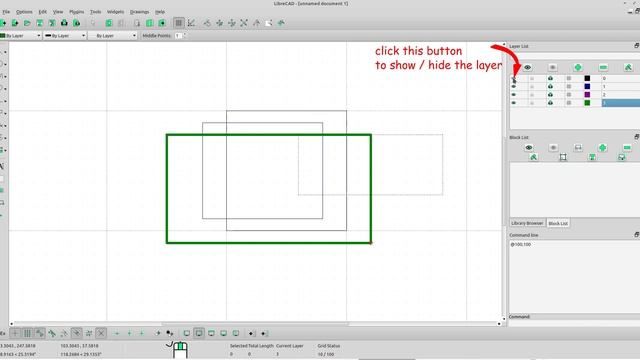The height and width of the screenshot is (360, 640).
Task: Click black color swatch of layer 0
Action: (x=587, y=78)
